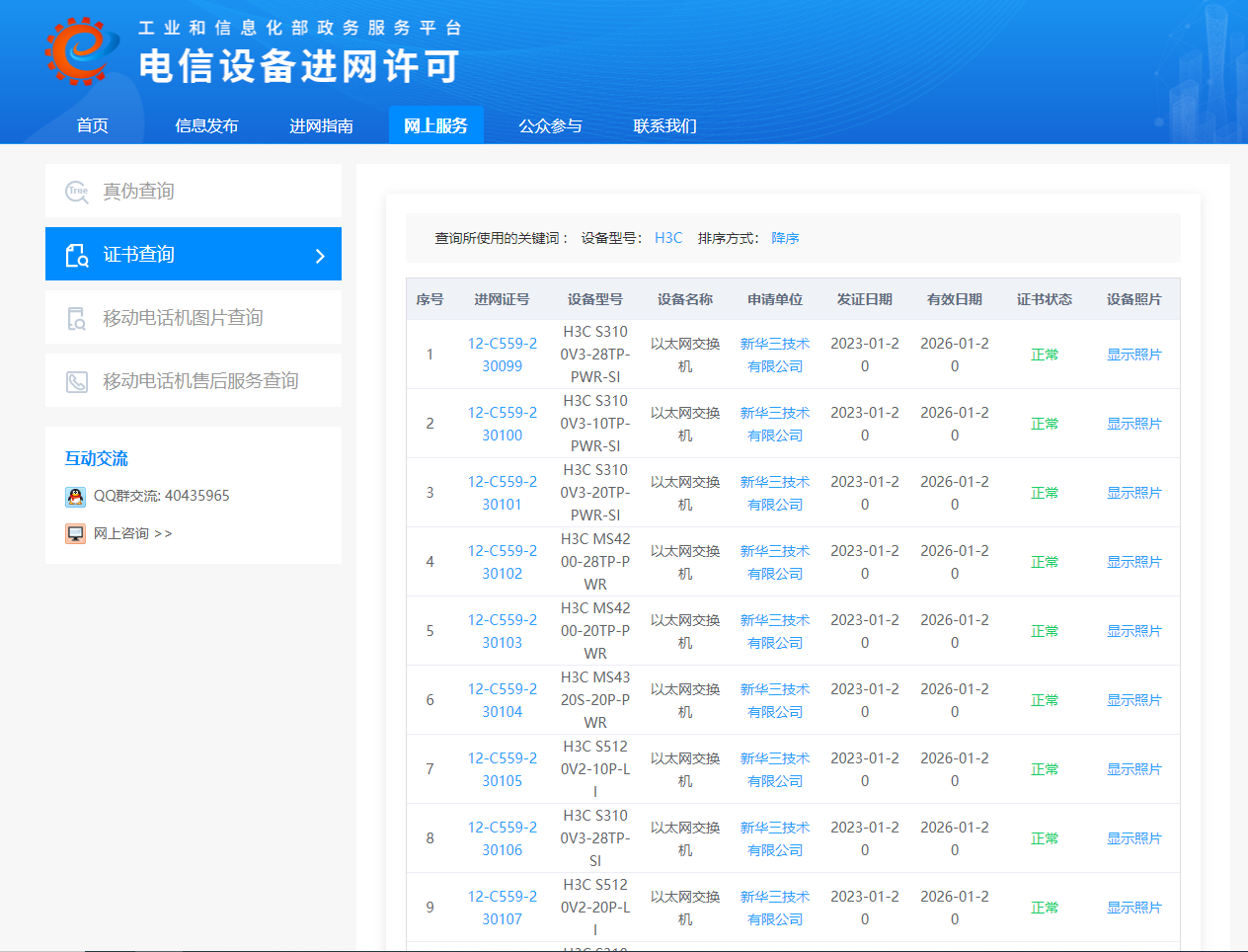
Task: Click the 移动电话机图片查询 icon
Action: 77,318
